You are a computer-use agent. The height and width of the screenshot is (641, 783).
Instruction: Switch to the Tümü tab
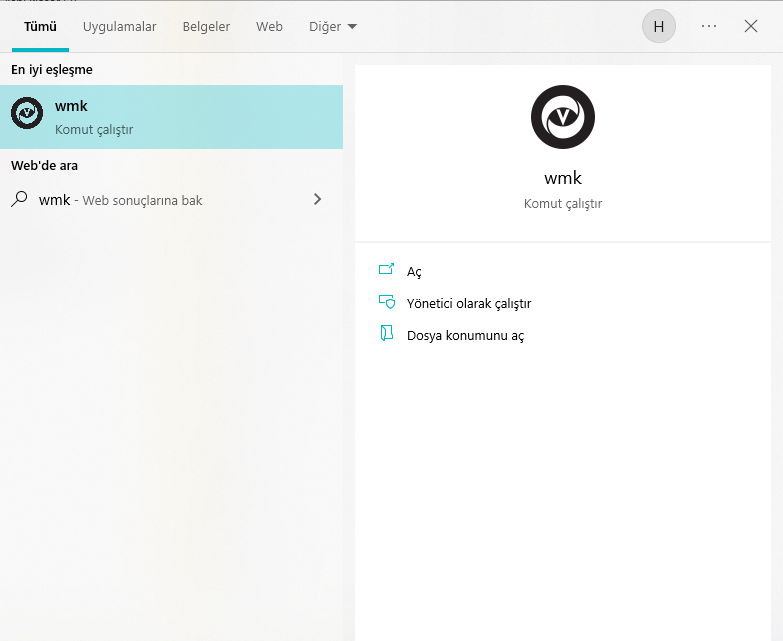(40, 26)
